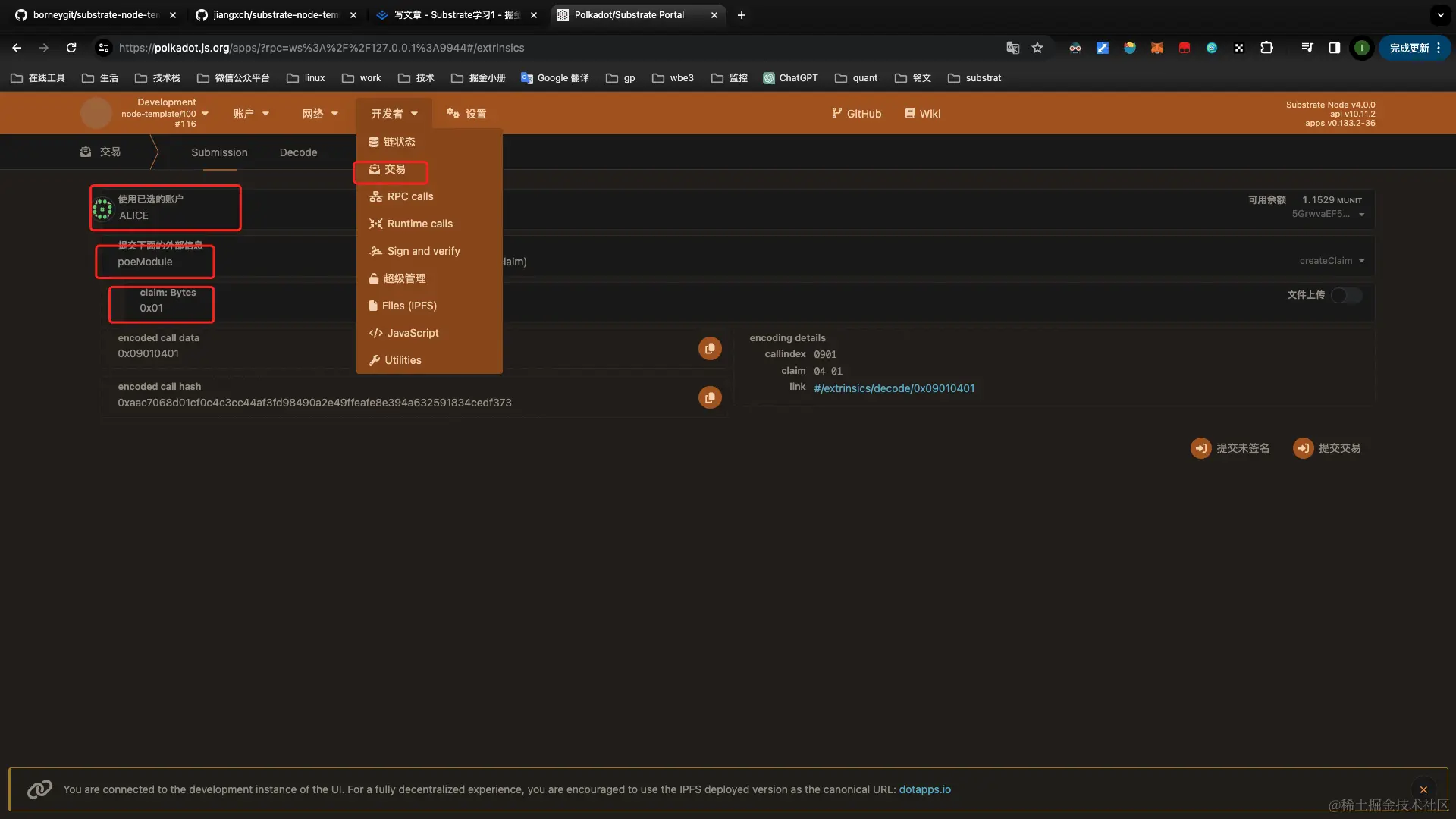The image size is (1456, 819).
Task: Choose Sign and verify menu item
Action: (x=423, y=251)
